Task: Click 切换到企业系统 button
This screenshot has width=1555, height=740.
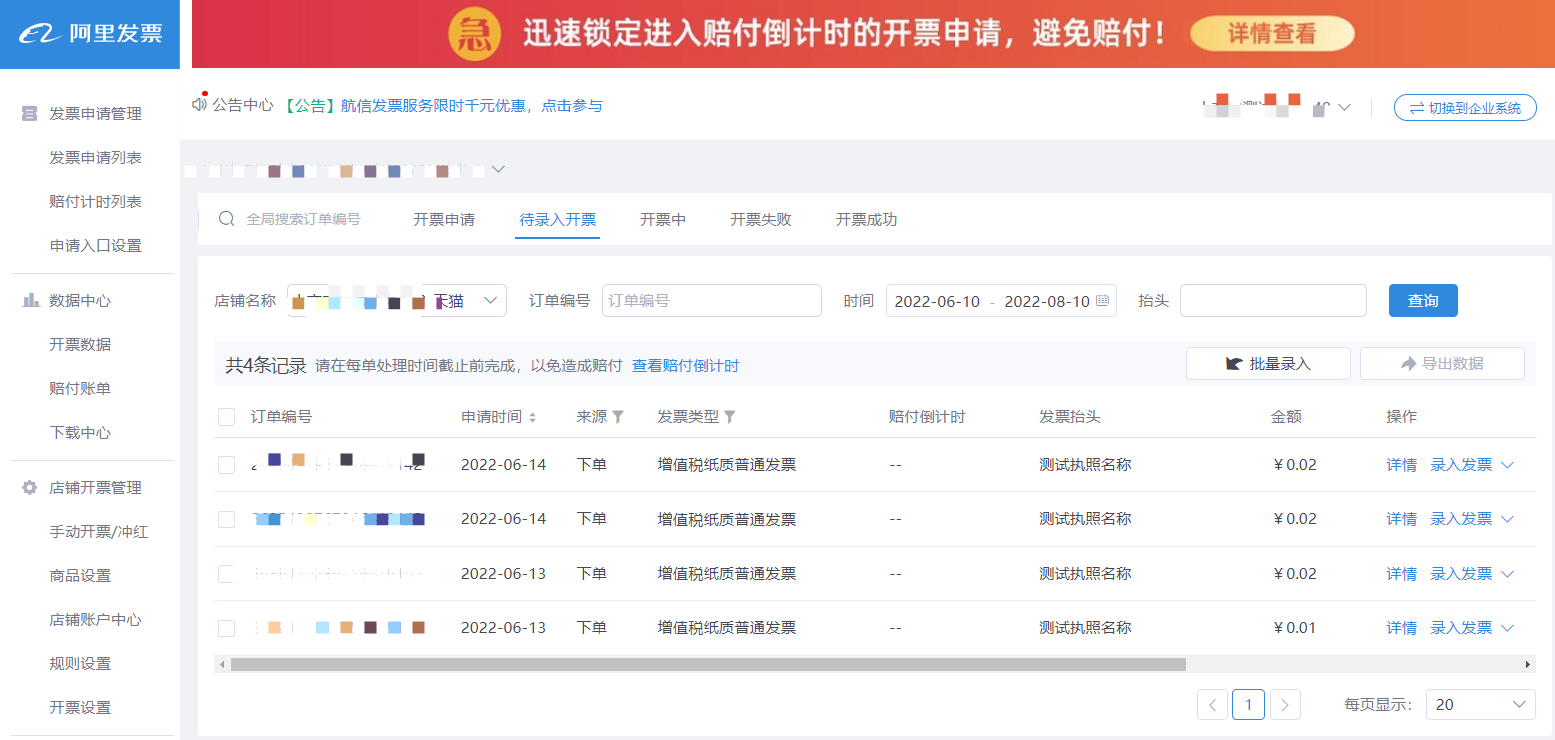Action: pyautogui.click(x=1465, y=108)
